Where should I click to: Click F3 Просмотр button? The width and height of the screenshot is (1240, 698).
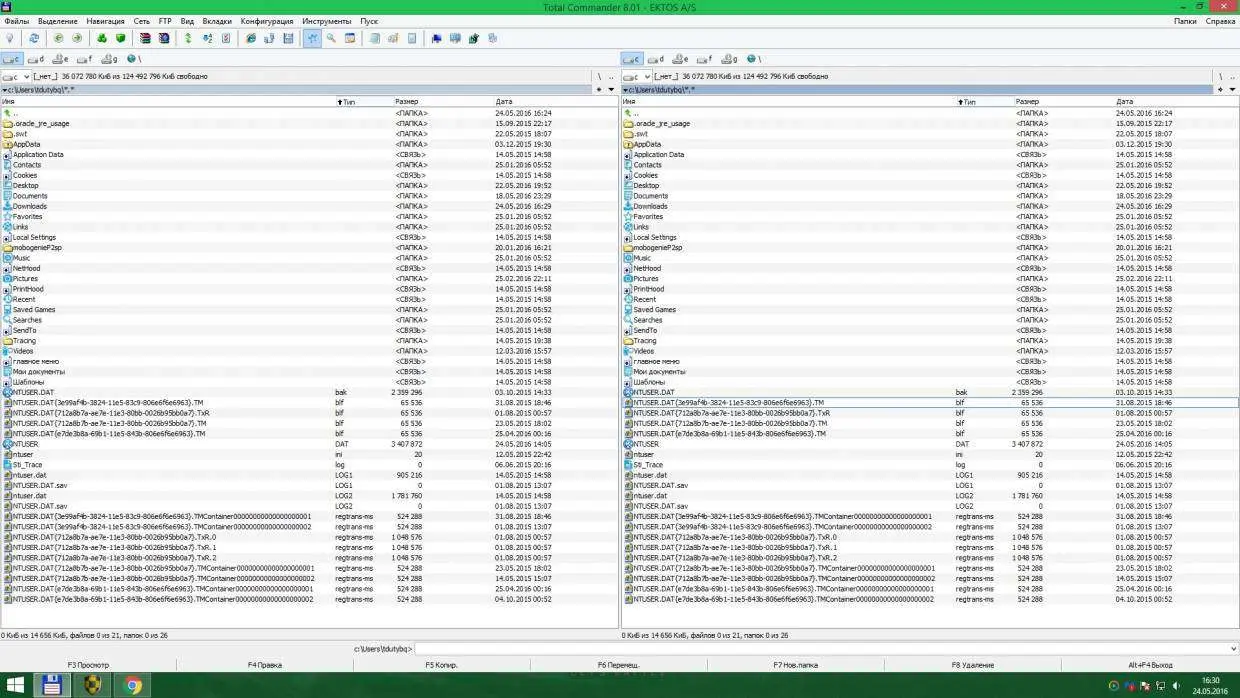(x=88, y=665)
